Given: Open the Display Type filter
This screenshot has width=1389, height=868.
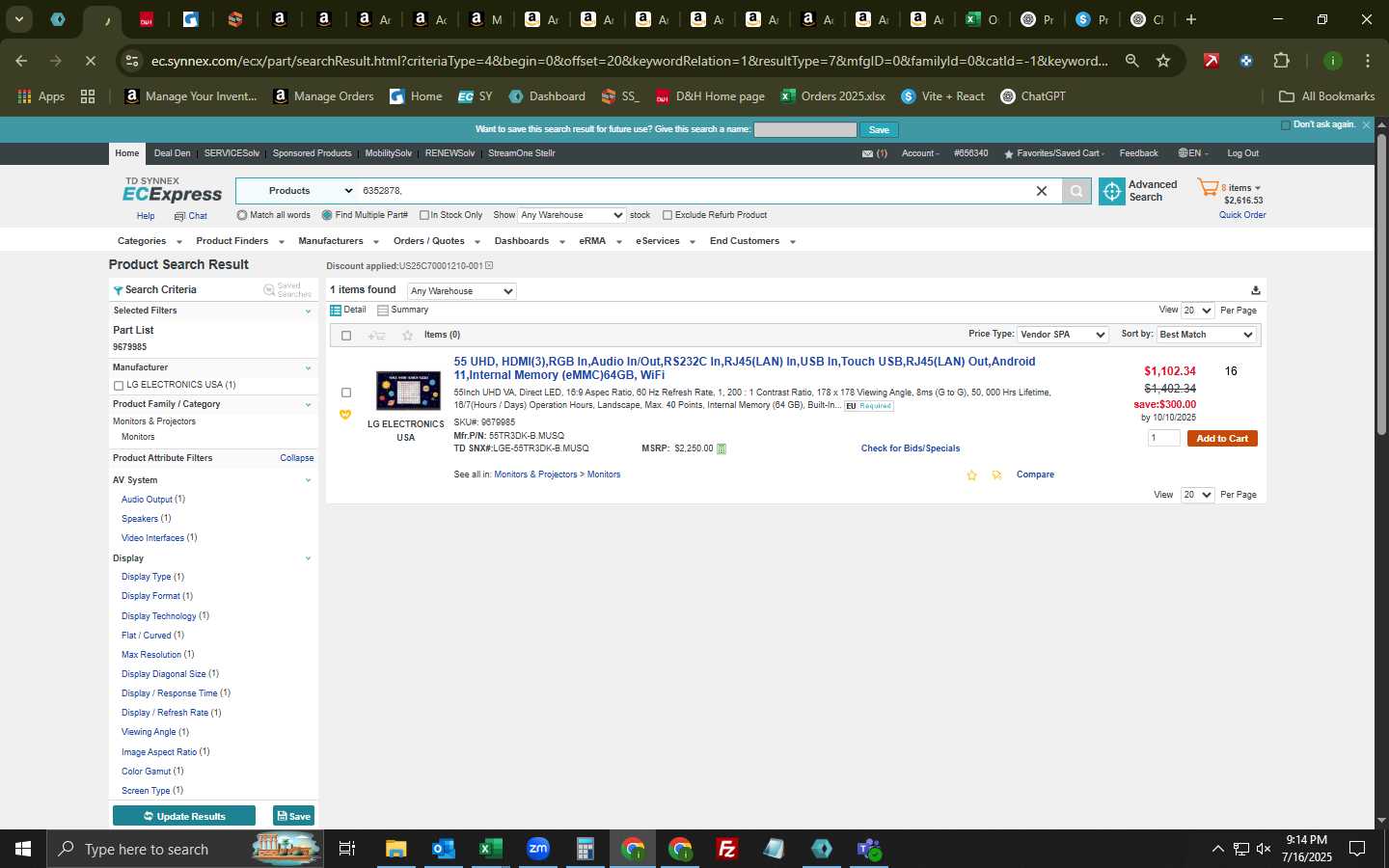Looking at the screenshot, I should 146,577.
